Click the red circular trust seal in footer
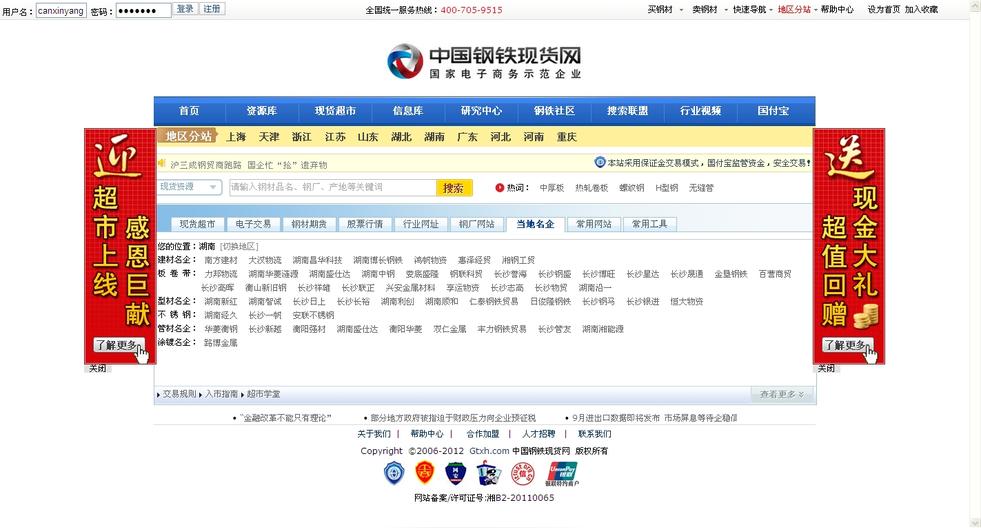Viewport: 981px width, 528px height. click(x=522, y=473)
